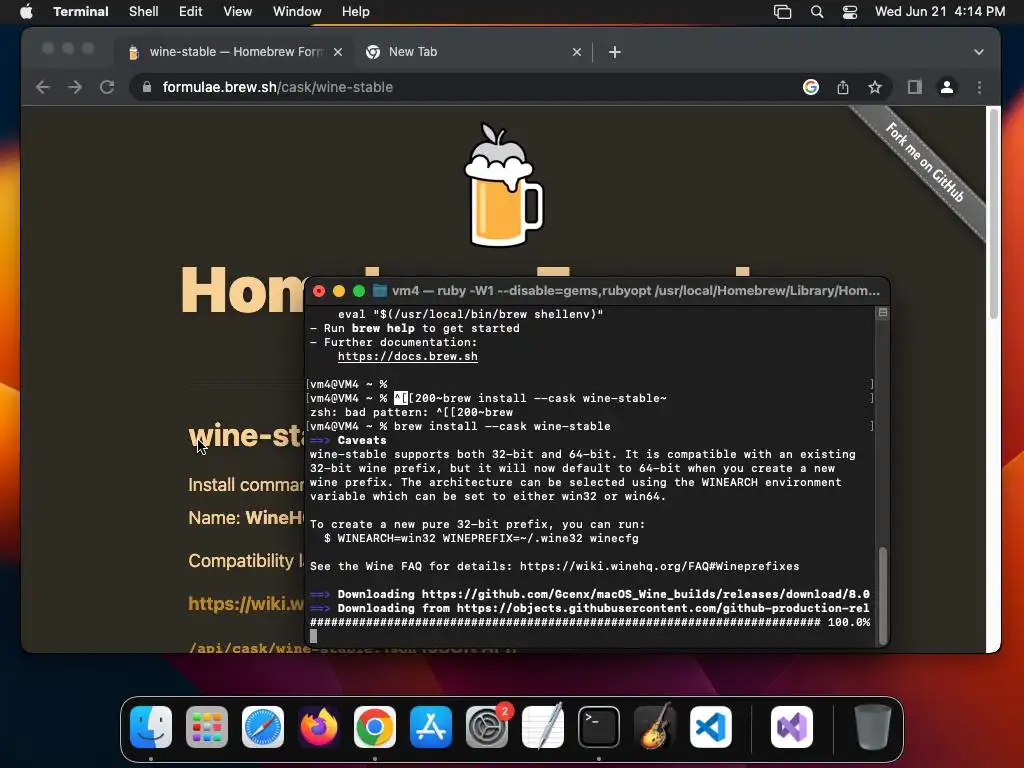Open TextEdit from the Dock
Image resolution: width=1024 pixels, height=768 pixels.
pyautogui.click(x=543, y=727)
